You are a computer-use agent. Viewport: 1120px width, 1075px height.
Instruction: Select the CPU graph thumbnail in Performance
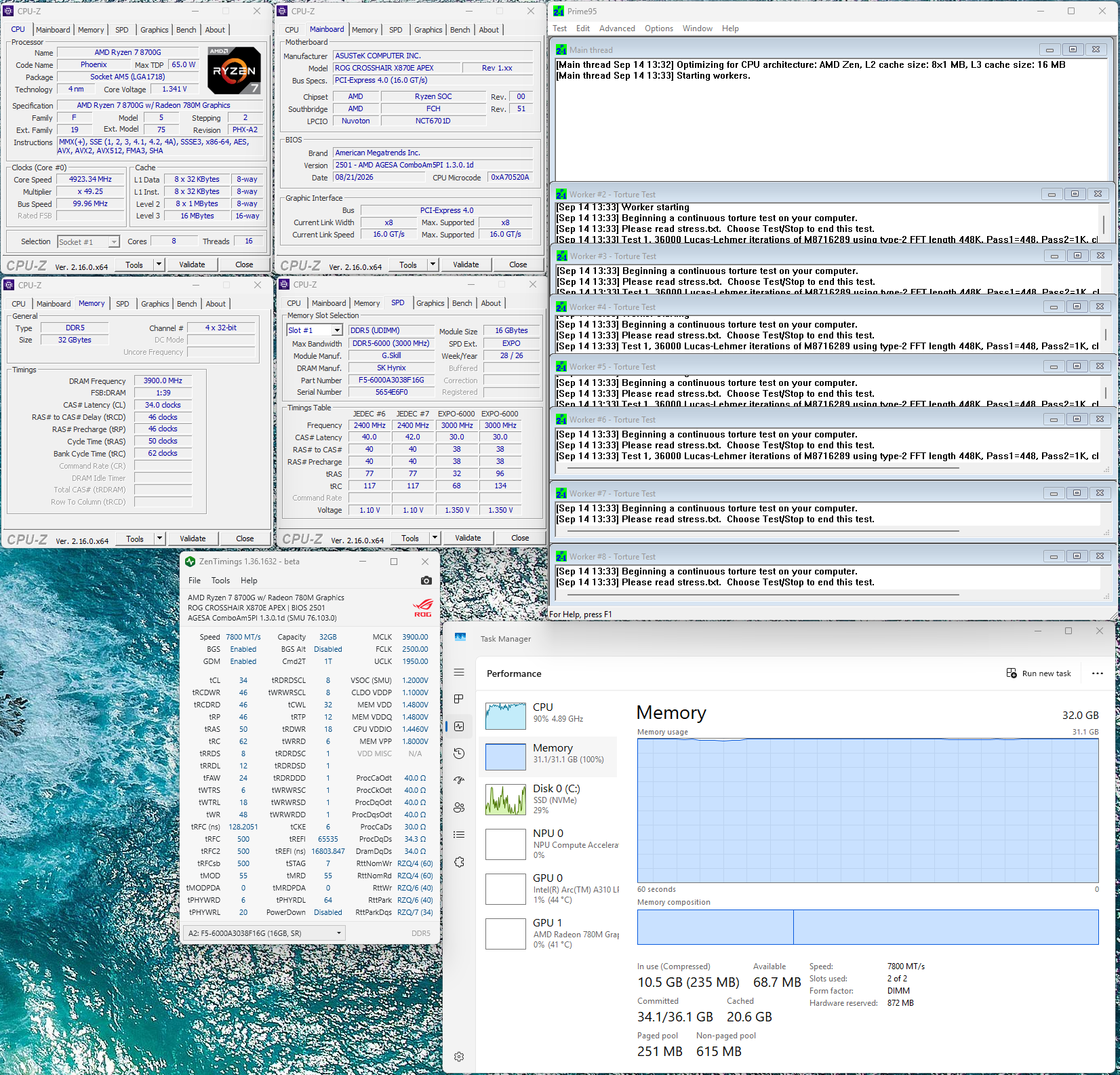tap(506, 716)
